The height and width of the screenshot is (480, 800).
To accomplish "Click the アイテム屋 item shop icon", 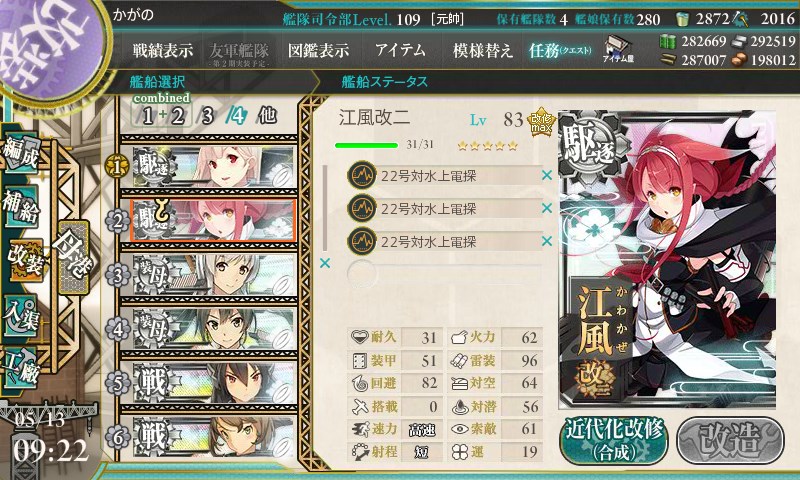I will (x=618, y=49).
